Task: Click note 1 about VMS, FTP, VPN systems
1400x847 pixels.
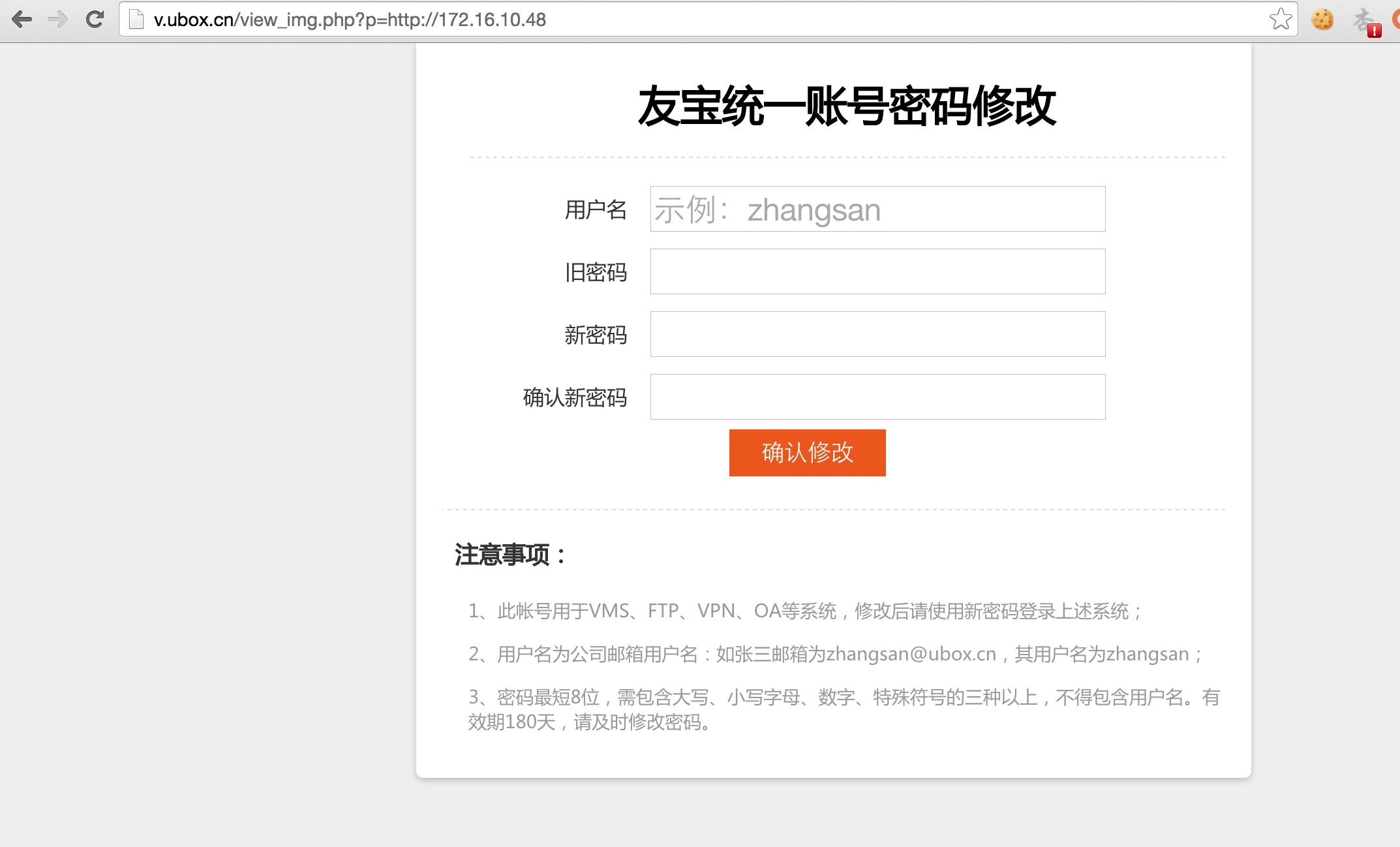Action: coord(804,611)
